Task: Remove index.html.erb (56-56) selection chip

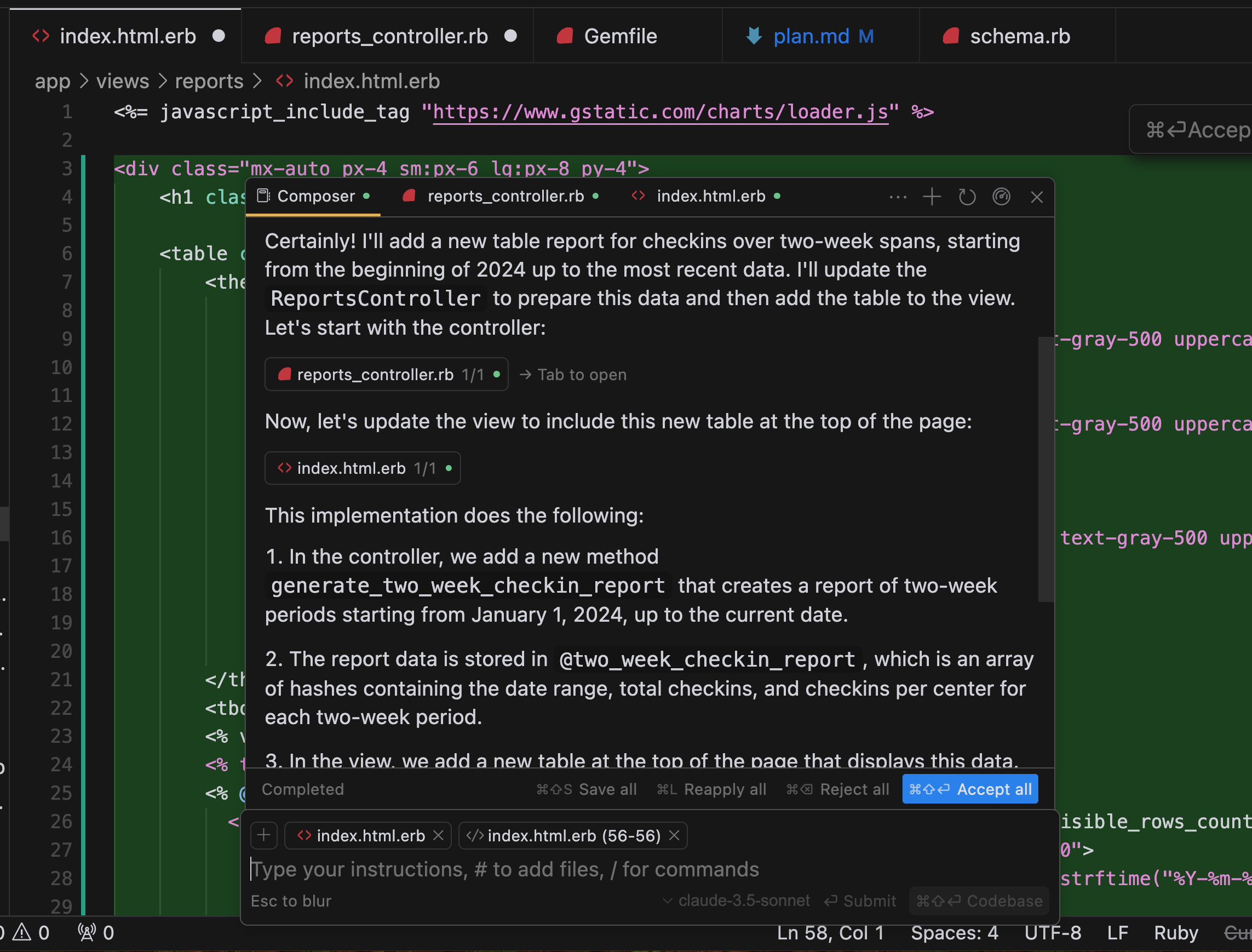Action: point(674,835)
